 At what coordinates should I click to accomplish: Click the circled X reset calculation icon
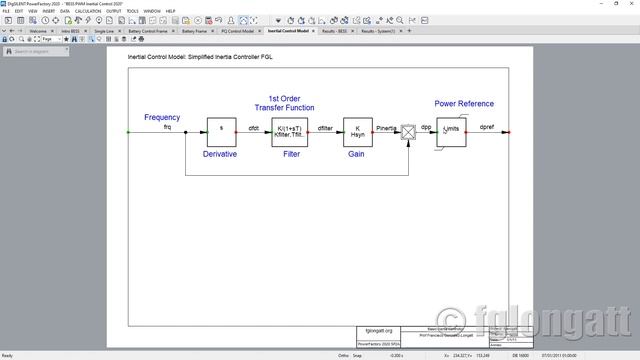[198, 20]
